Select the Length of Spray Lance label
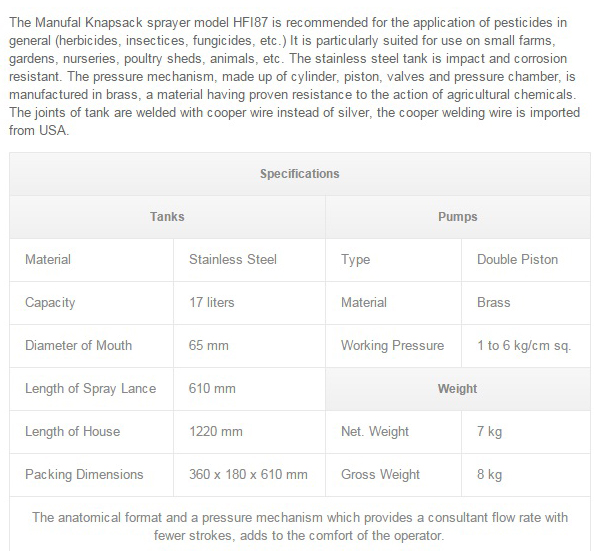 [91, 389]
